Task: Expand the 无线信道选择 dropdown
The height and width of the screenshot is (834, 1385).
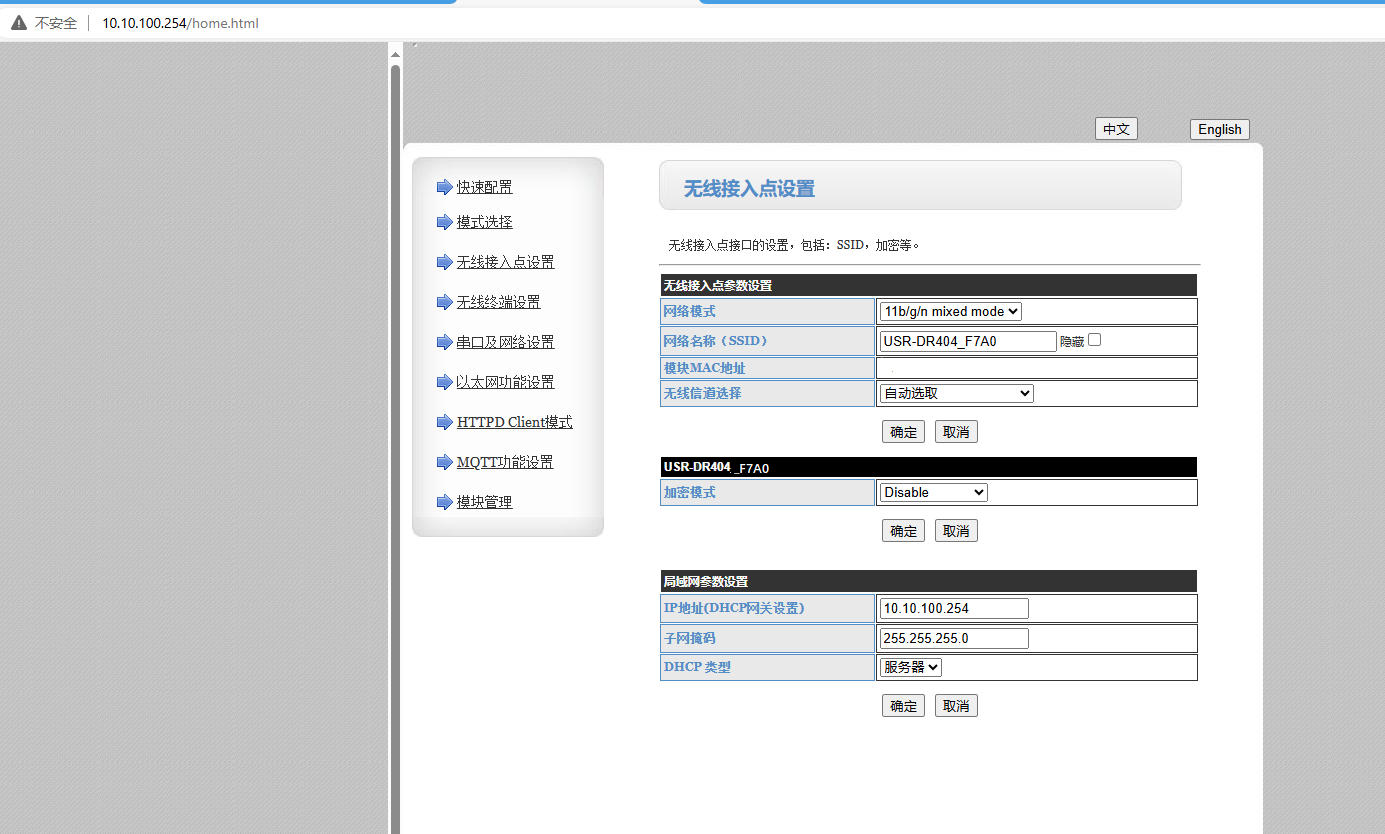Action: click(x=956, y=394)
